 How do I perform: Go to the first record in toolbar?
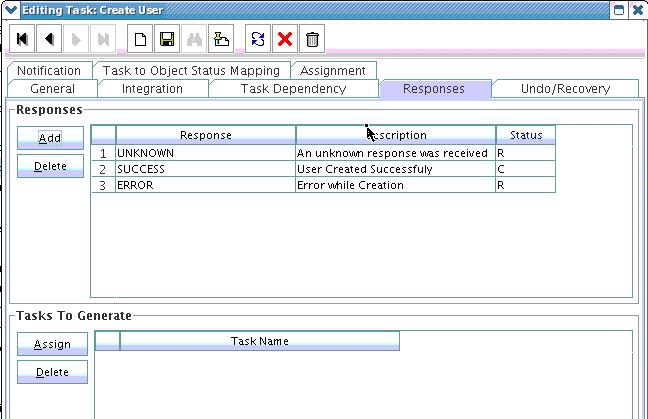click(x=22, y=39)
